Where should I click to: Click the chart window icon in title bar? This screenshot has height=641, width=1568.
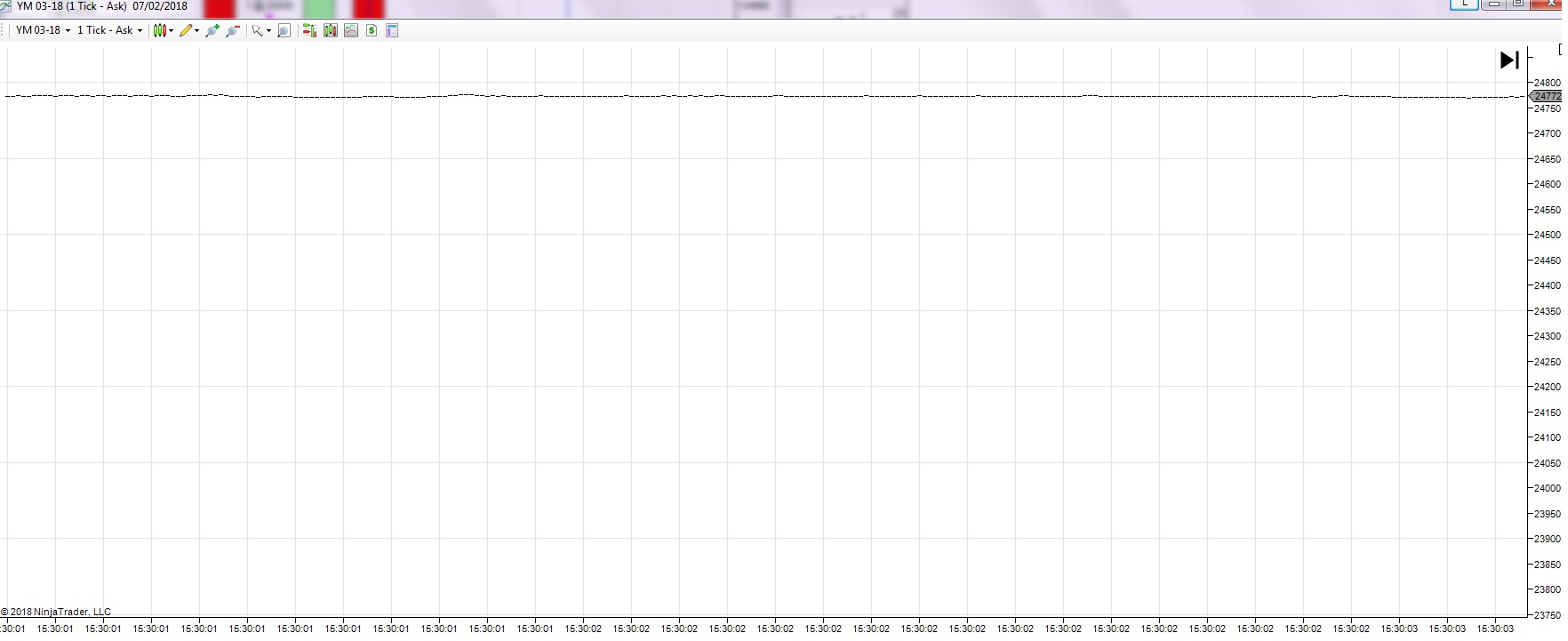(5, 6)
